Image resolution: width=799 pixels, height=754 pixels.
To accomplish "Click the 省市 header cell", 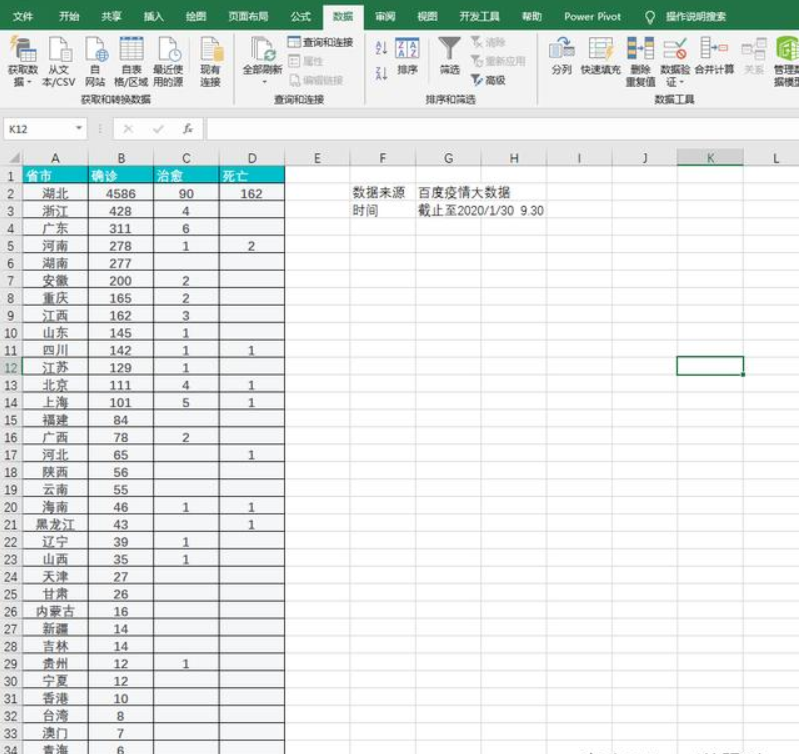I will click(x=55, y=176).
